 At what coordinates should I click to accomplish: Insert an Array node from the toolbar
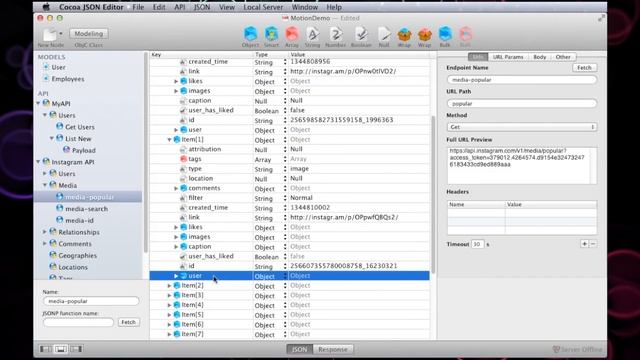point(292,34)
